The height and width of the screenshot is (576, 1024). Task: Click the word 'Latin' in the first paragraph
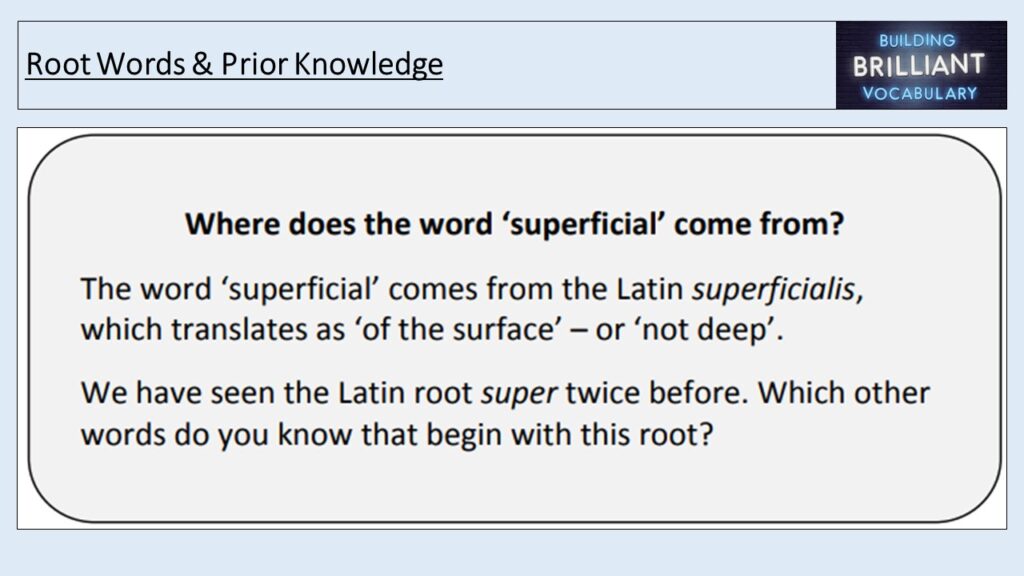pos(650,289)
